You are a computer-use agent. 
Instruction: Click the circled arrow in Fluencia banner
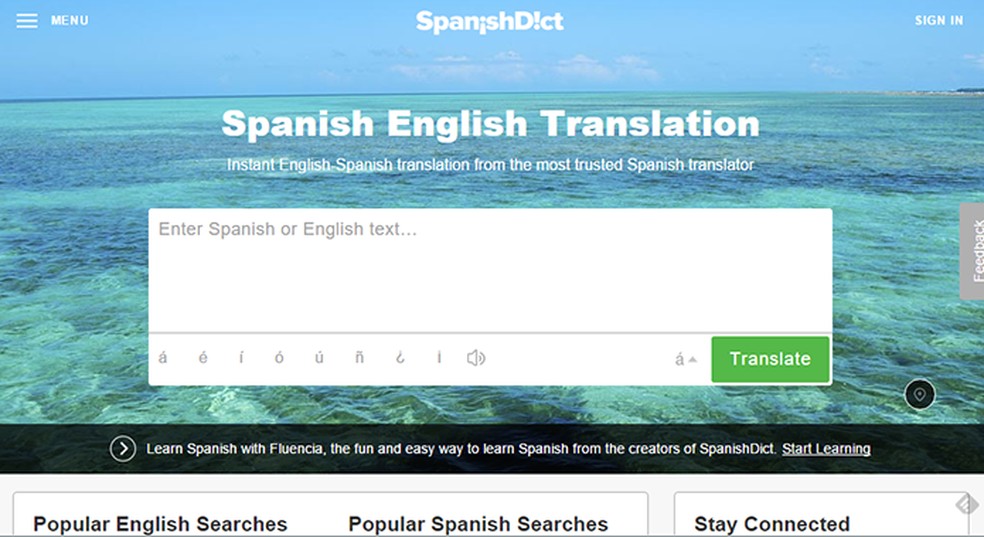pos(123,449)
